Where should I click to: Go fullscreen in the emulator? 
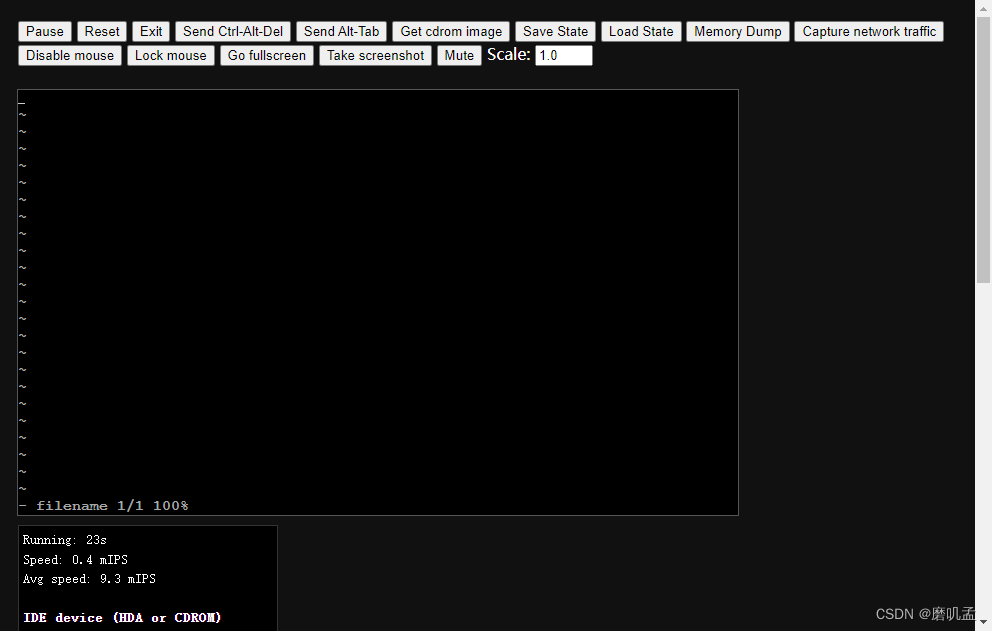tap(266, 55)
